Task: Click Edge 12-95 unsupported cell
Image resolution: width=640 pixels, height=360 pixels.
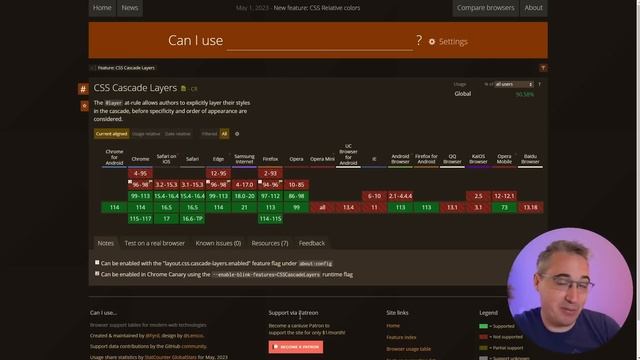Action: click(x=218, y=173)
